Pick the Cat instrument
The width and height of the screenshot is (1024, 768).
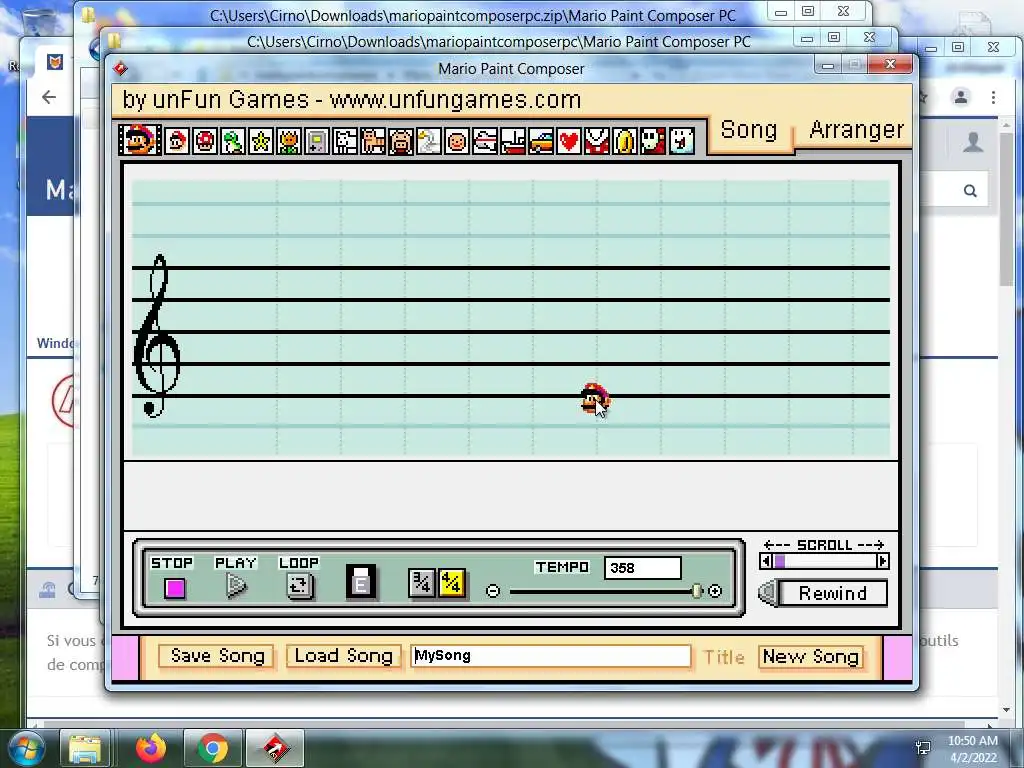click(373, 141)
